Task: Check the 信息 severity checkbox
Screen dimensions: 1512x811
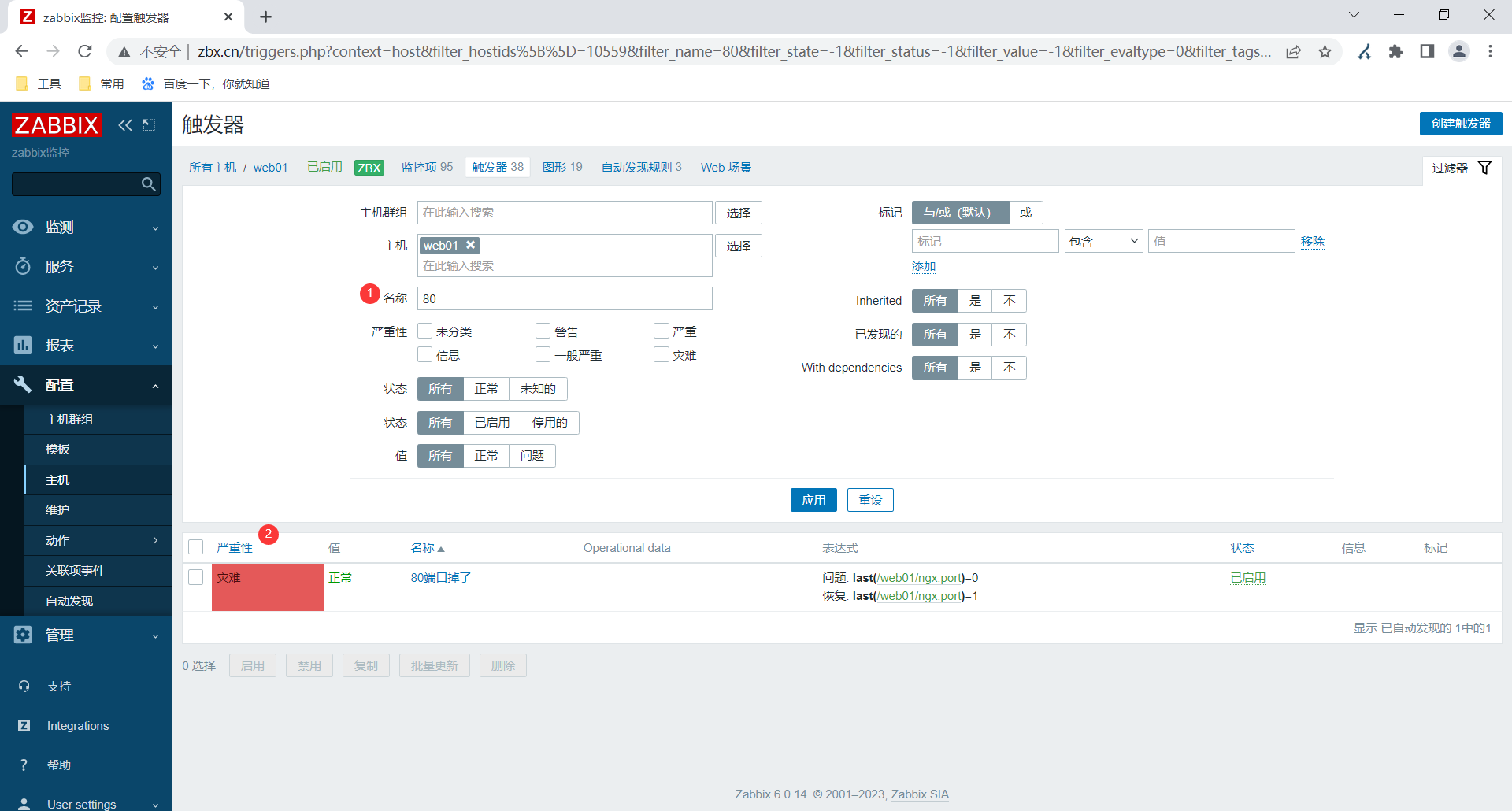Action: coord(425,354)
